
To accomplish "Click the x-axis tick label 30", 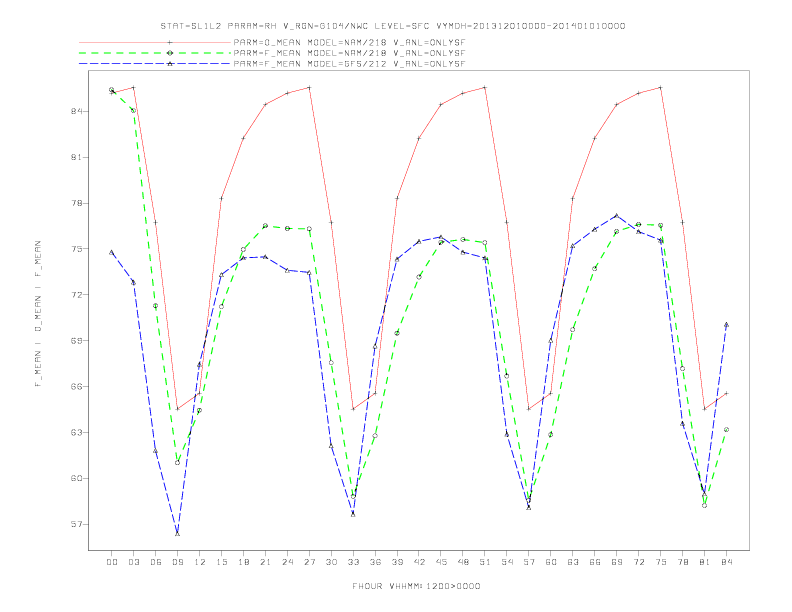I will (x=331, y=562).
